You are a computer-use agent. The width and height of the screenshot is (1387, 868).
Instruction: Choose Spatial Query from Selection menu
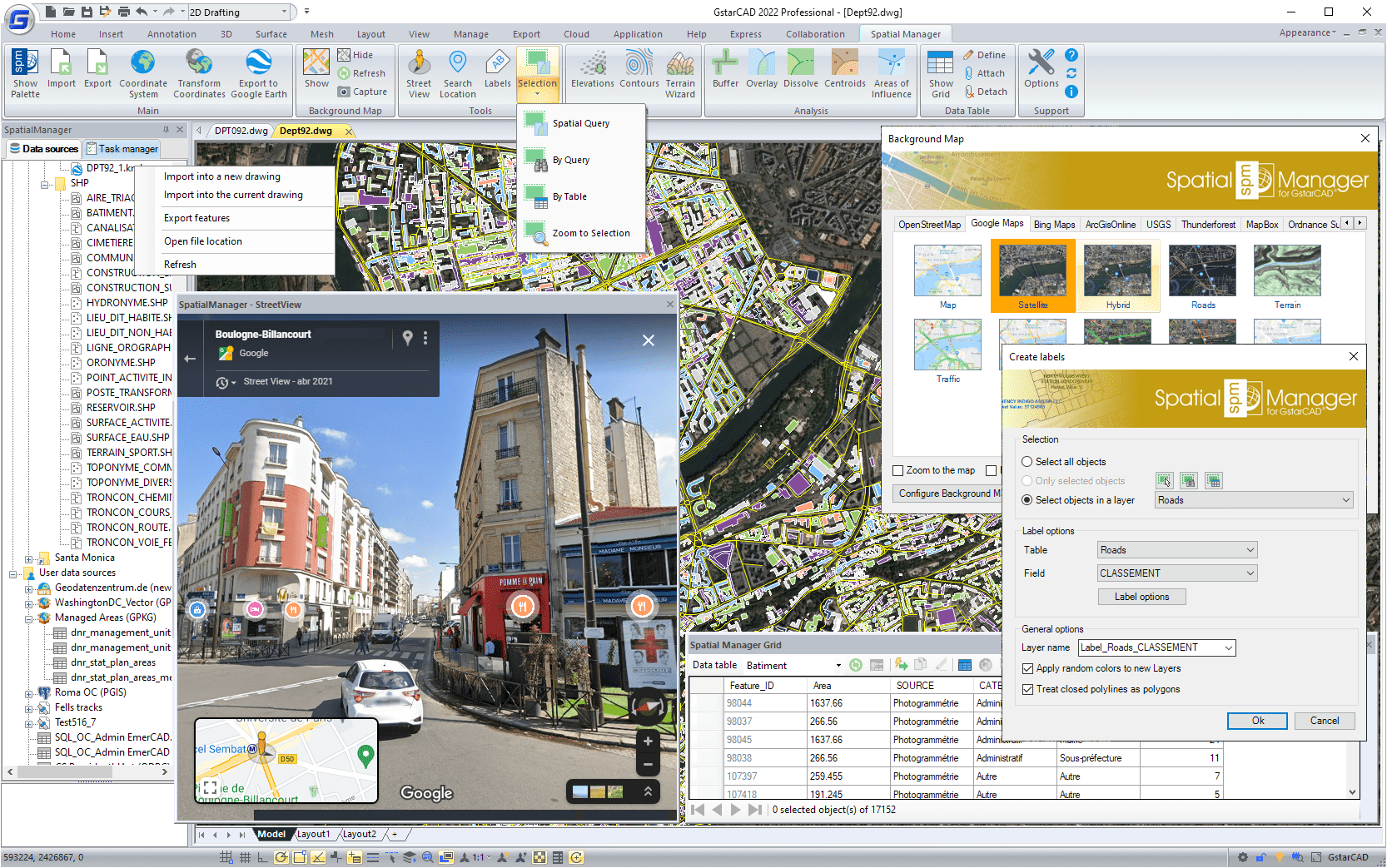point(581,123)
